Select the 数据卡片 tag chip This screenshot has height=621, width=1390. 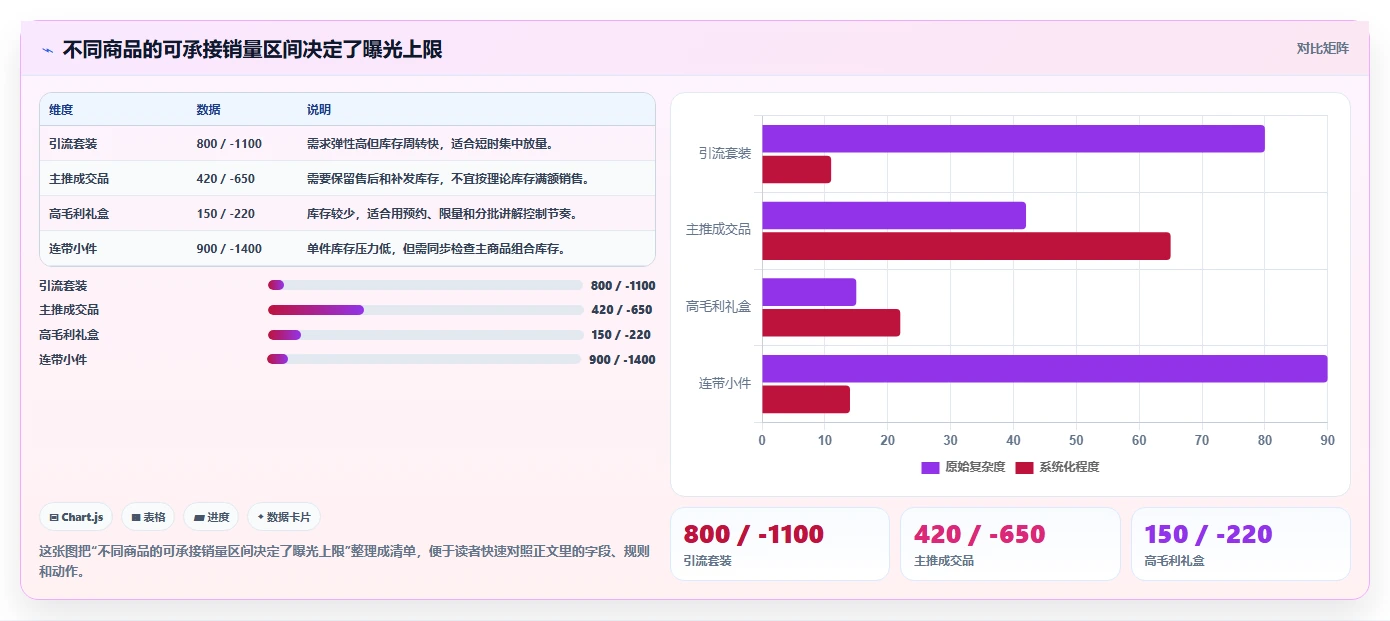(x=284, y=517)
